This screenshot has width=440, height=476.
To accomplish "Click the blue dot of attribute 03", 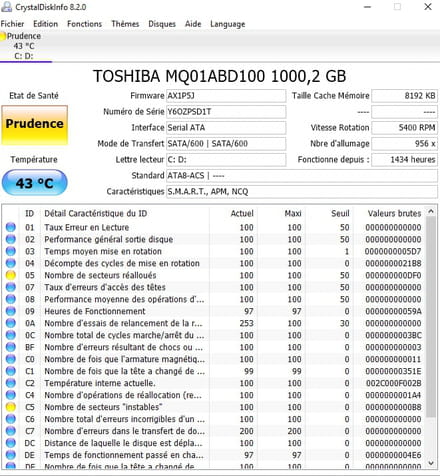I will [11, 251].
